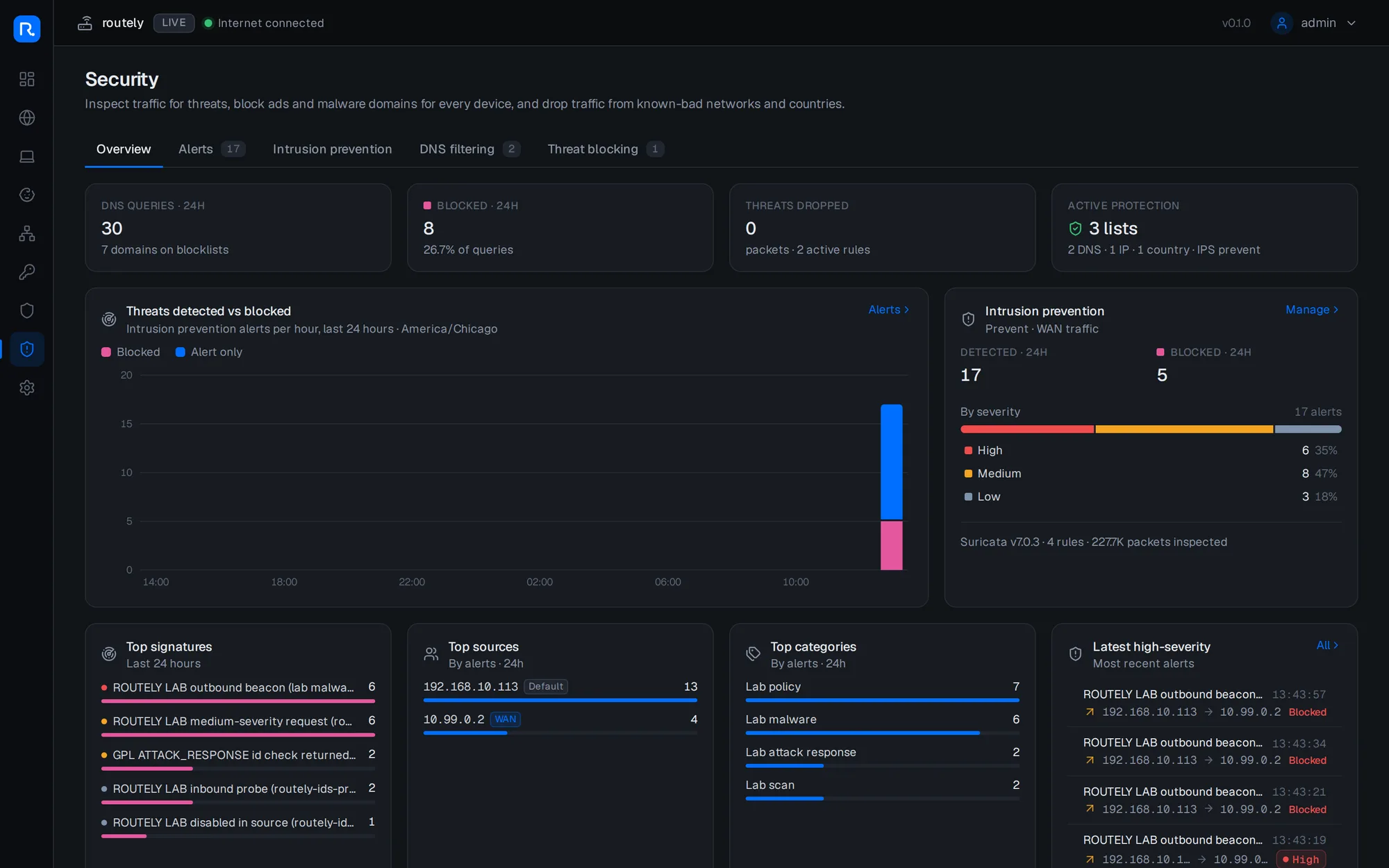Open the dashboard grid icon in sidebar
This screenshot has width=1389, height=868.
click(27, 79)
